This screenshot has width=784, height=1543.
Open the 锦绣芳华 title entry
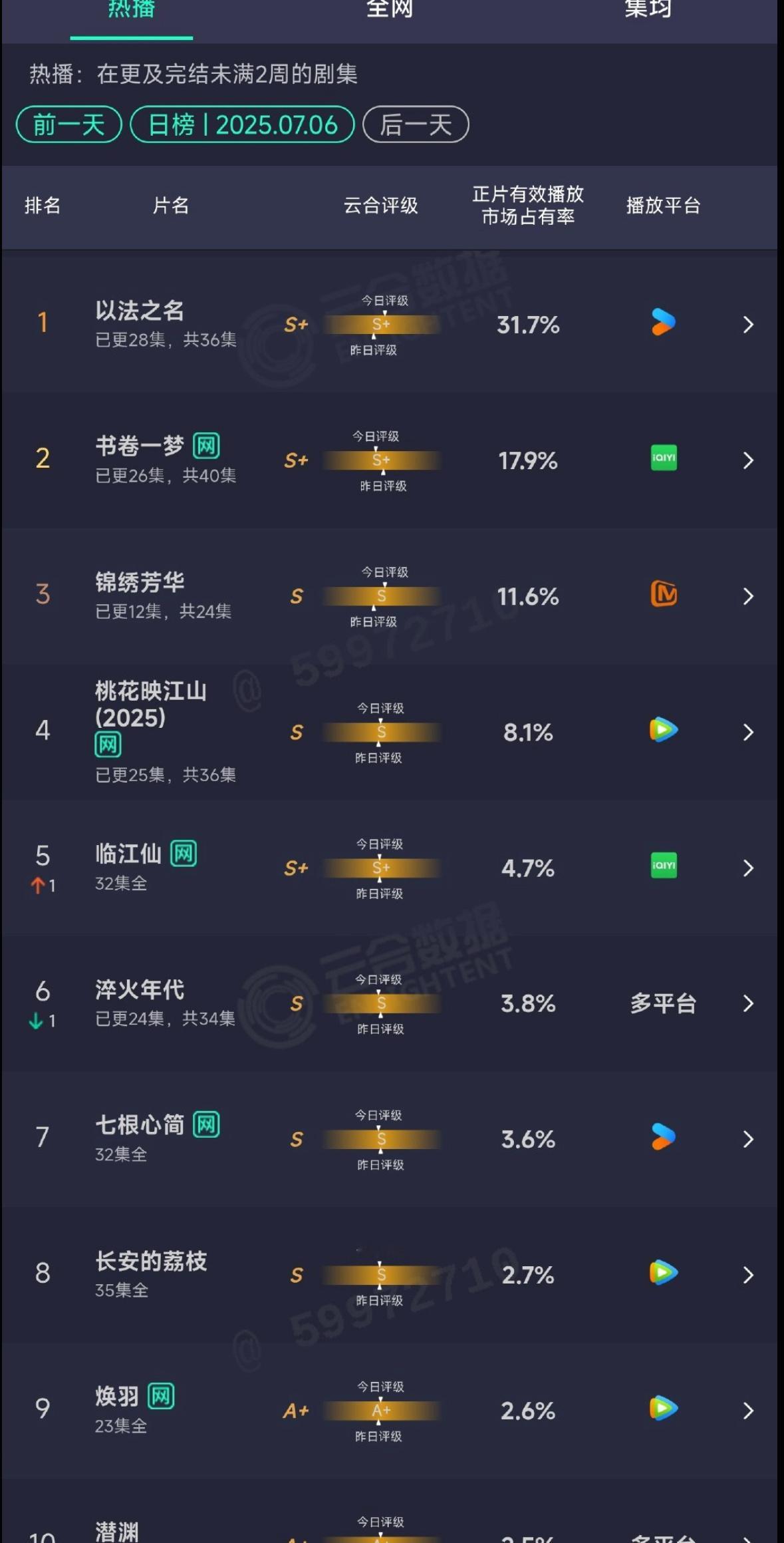coord(140,582)
